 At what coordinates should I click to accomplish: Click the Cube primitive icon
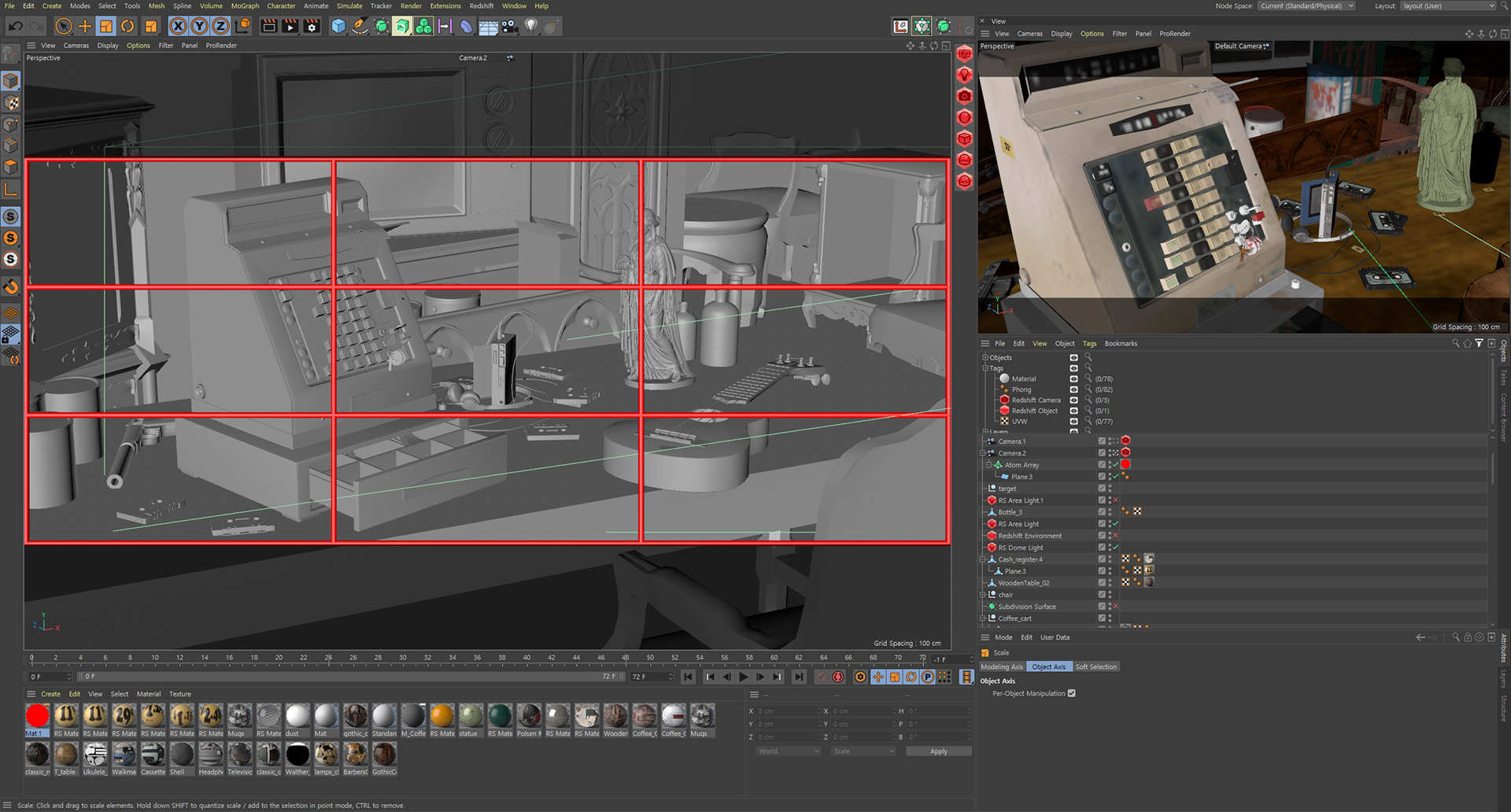(338, 26)
